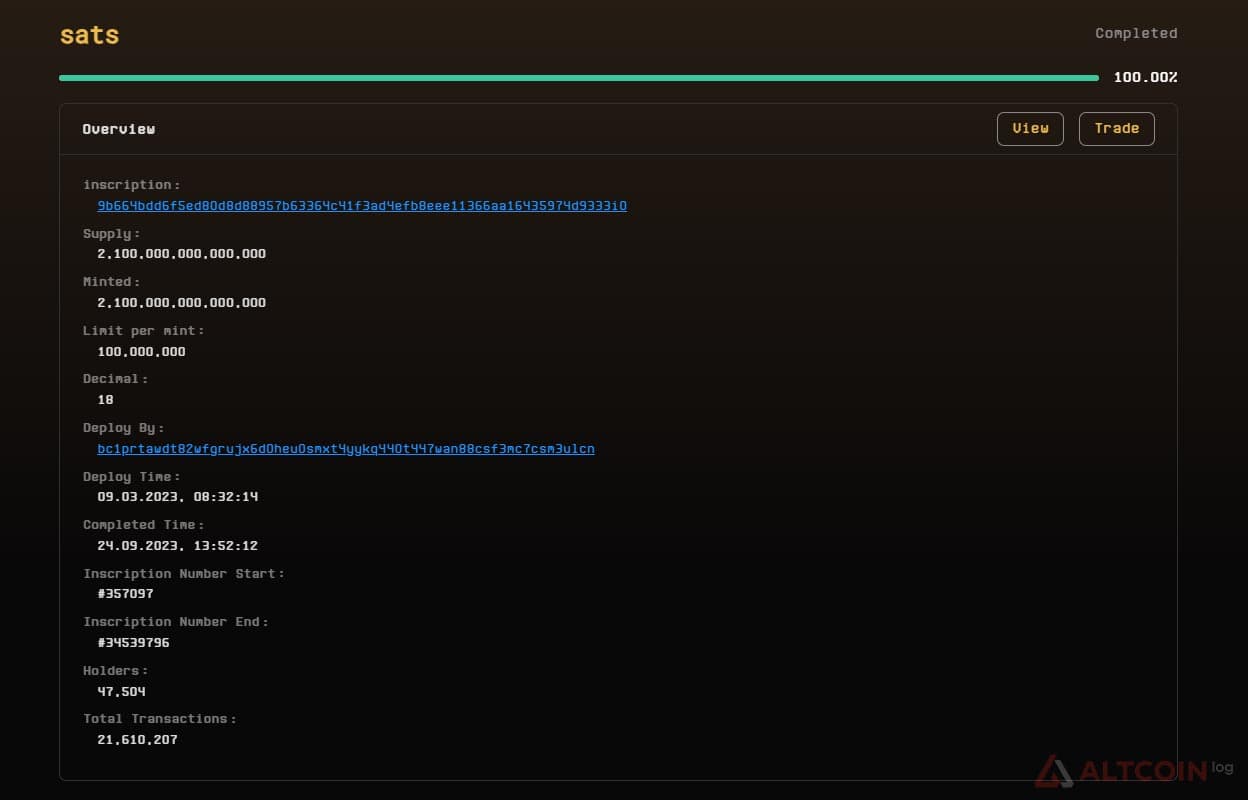Click the 'inscription:' field label
Screen dimensions: 1248x800
[132, 185]
